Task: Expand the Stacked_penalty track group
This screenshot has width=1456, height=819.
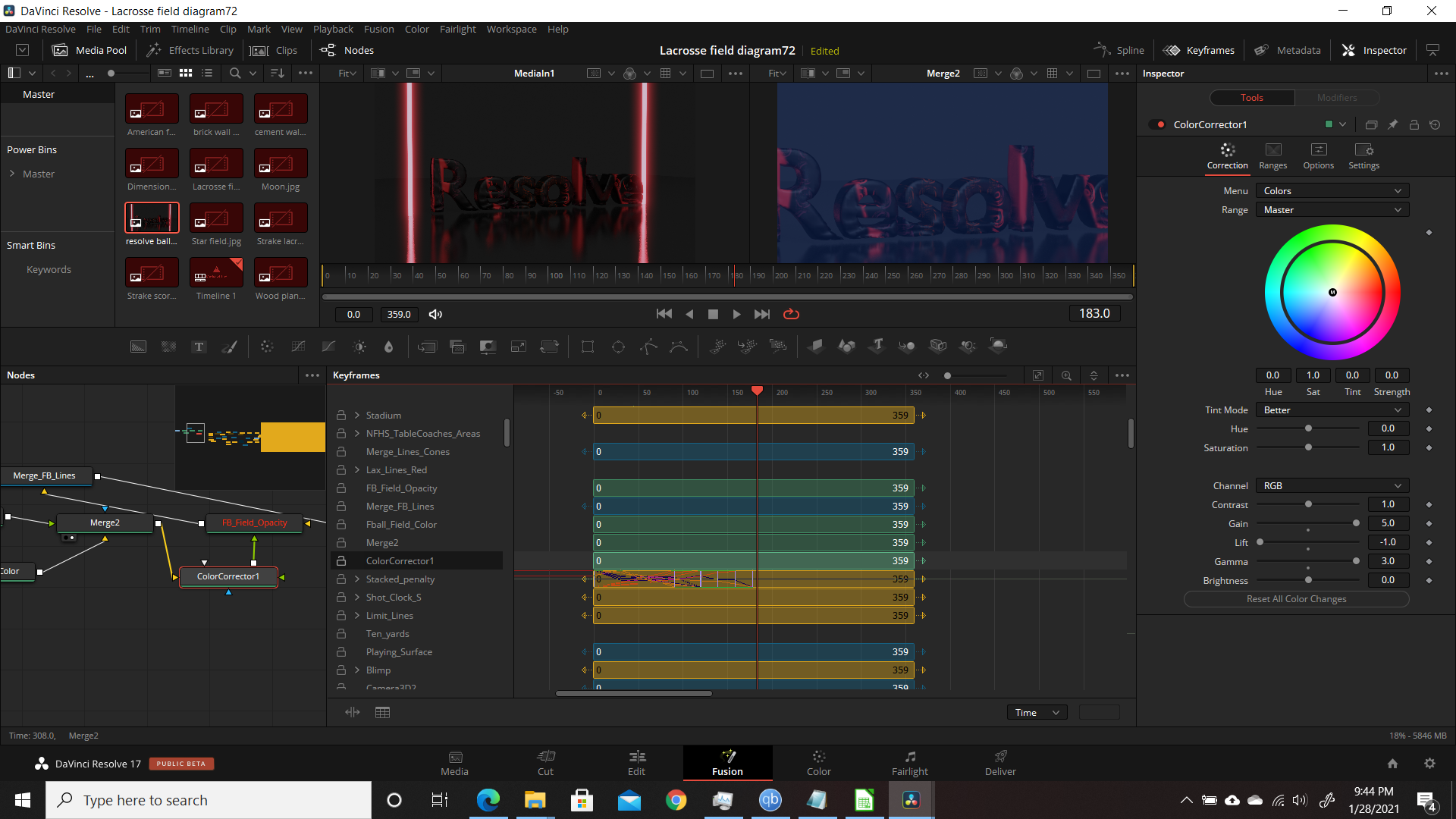Action: 357,579
